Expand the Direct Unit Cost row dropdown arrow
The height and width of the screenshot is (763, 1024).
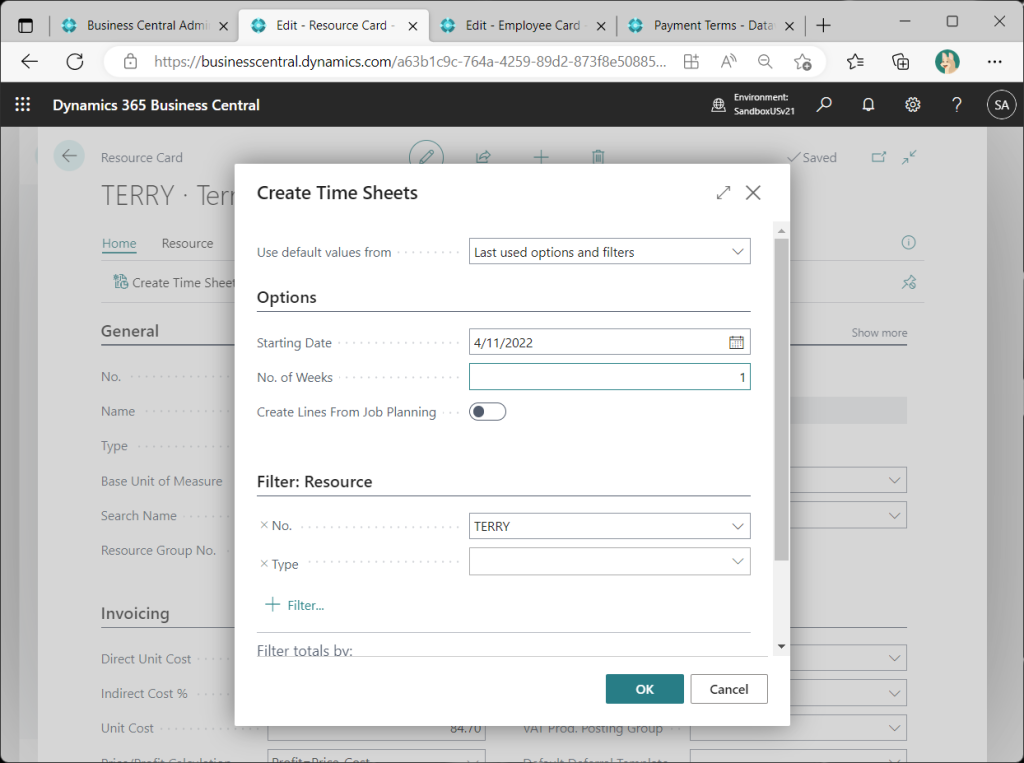click(x=894, y=658)
